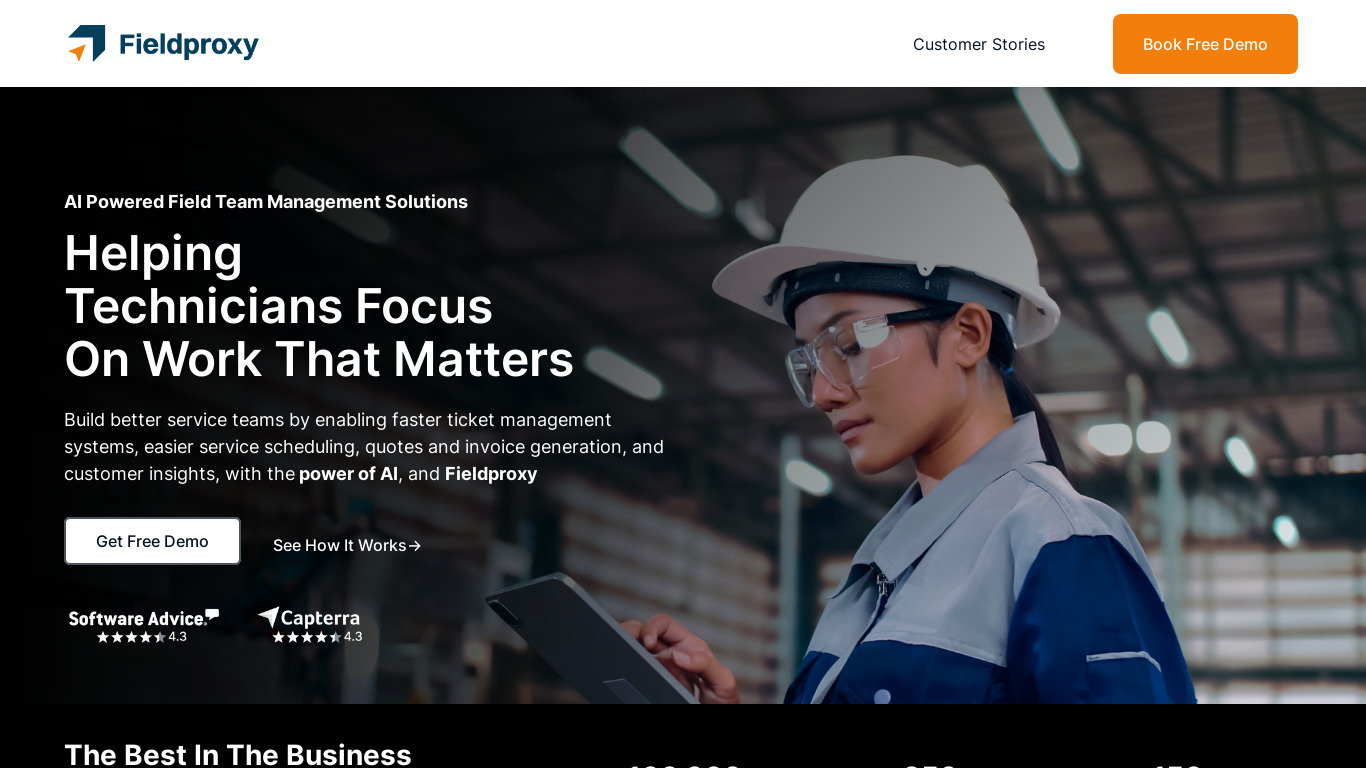Click the bold power of AI text

coord(348,474)
